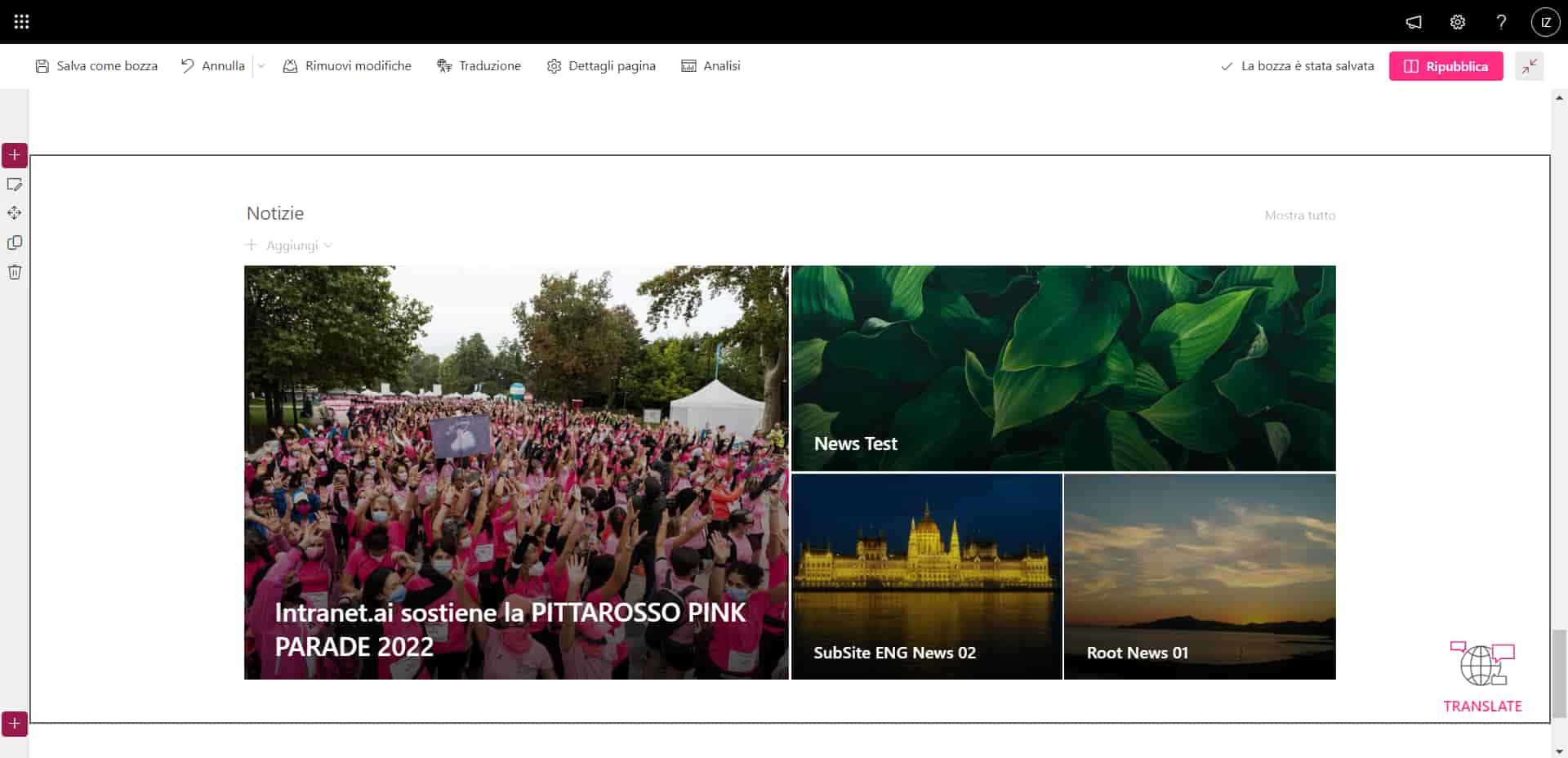
Task: Open the app launcher waffle icon
Action: point(22,22)
